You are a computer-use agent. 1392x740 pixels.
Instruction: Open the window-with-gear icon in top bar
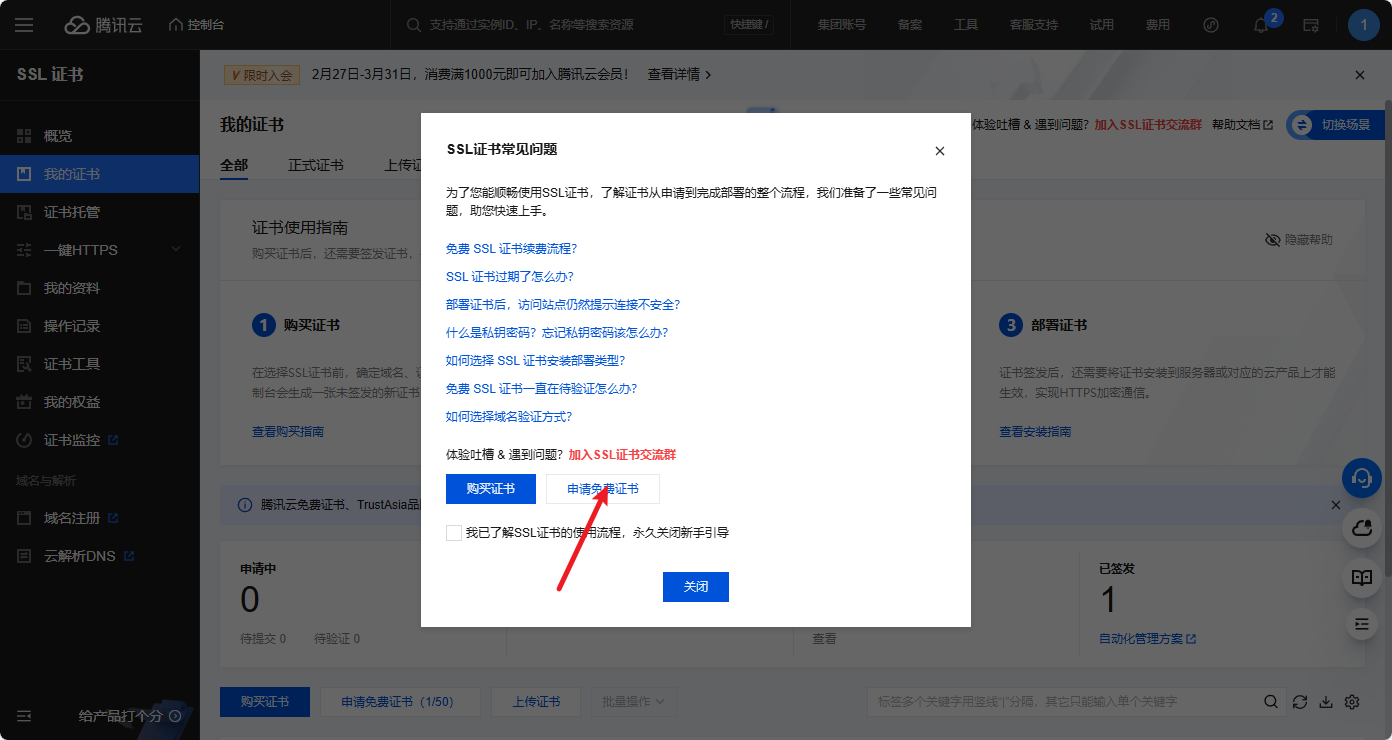tap(1311, 25)
